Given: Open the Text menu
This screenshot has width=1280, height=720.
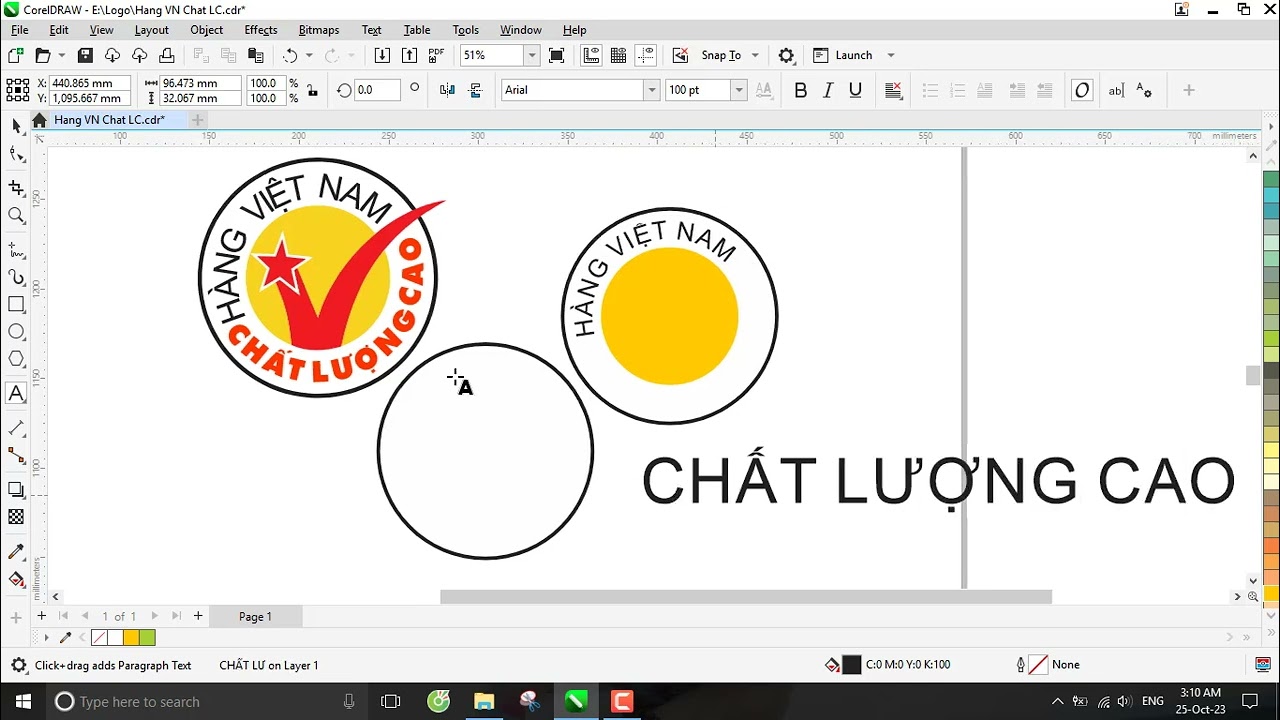Looking at the screenshot, I should (372, 30).
